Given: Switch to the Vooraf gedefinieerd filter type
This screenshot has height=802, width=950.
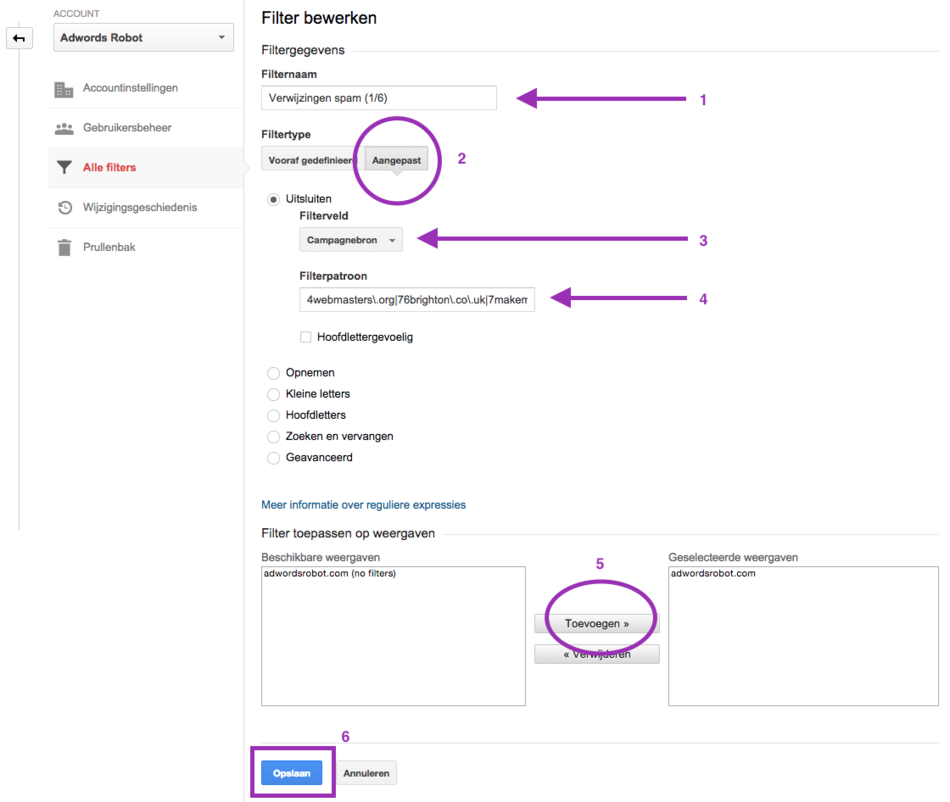Looking at the screenshot, I should coord(312,160).
